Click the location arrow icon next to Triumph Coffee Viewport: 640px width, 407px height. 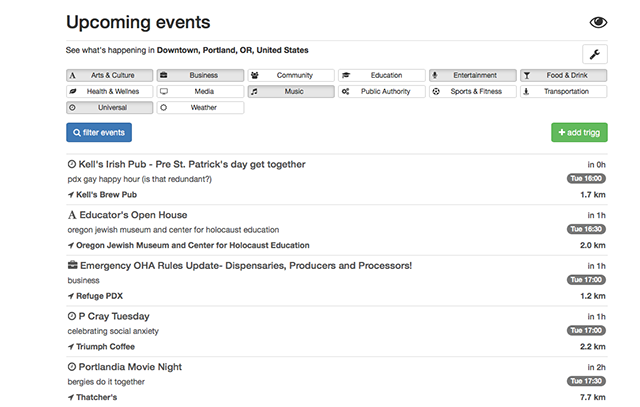71,347
